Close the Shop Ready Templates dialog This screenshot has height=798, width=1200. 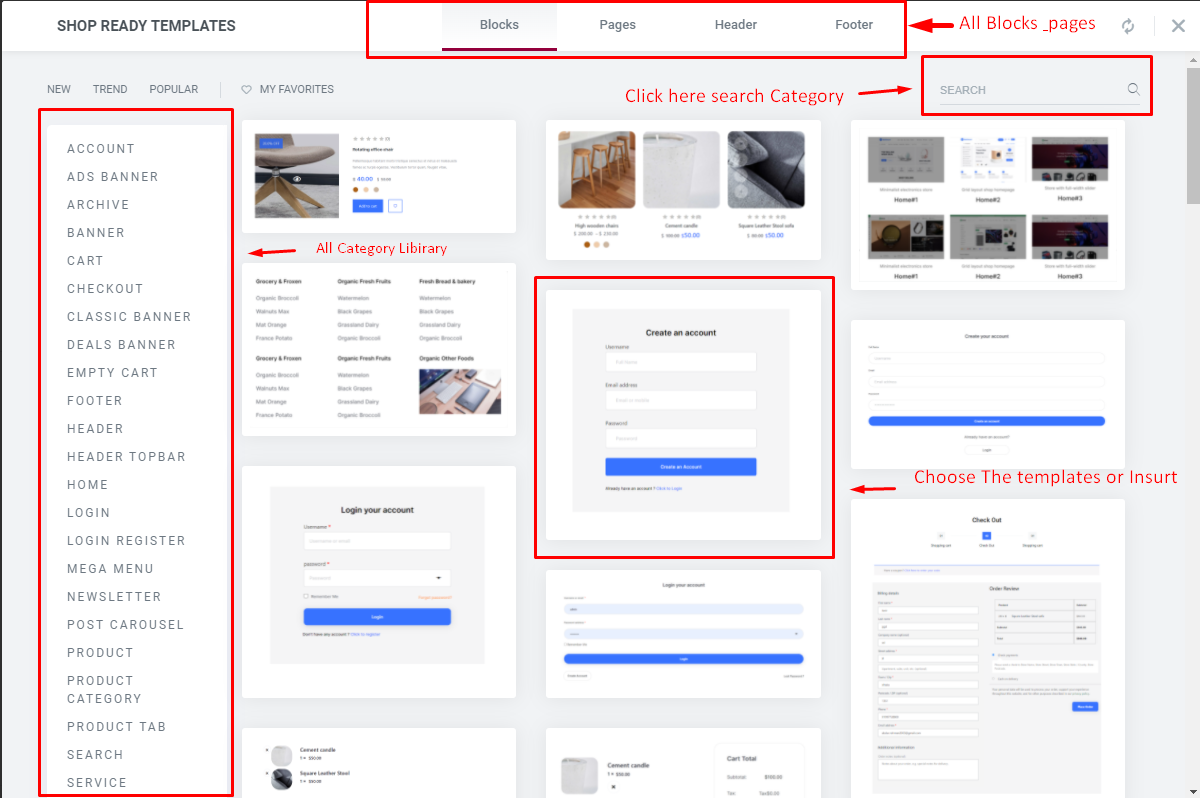1178,26
